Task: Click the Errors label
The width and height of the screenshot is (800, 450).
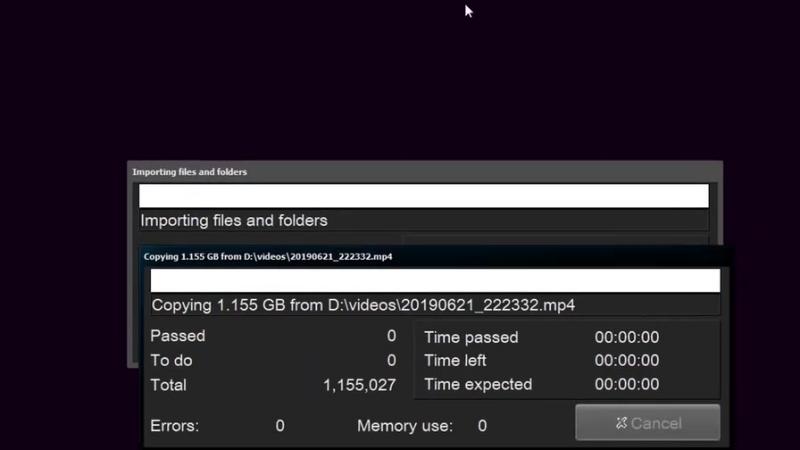Action: pyautogui.click(x=175, y=426)
